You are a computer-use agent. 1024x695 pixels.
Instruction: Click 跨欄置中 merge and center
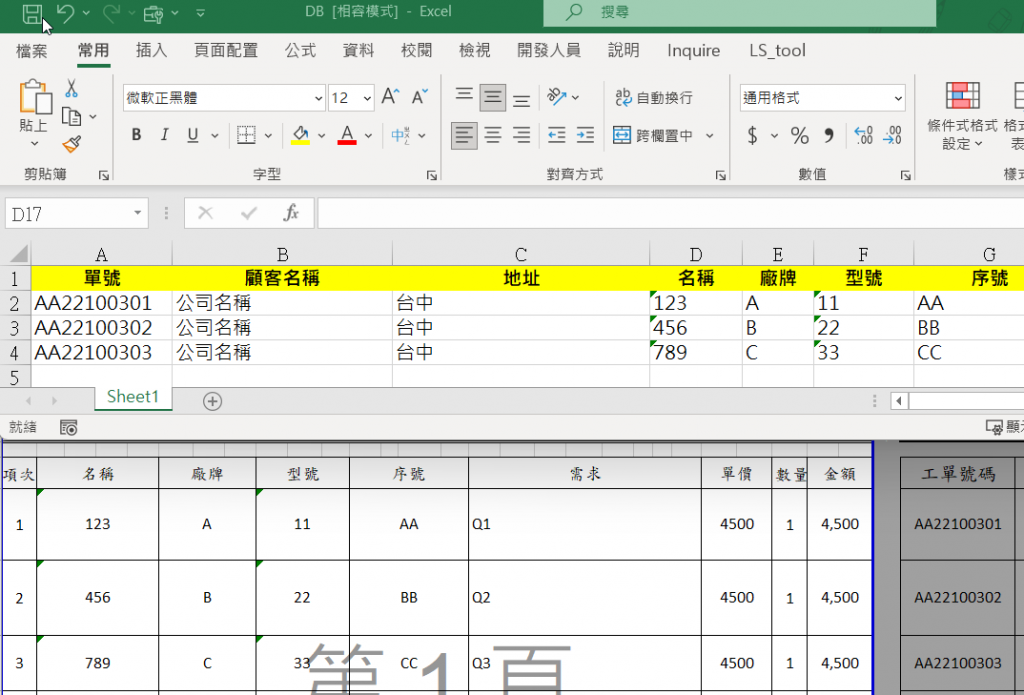tap(652, 136)
